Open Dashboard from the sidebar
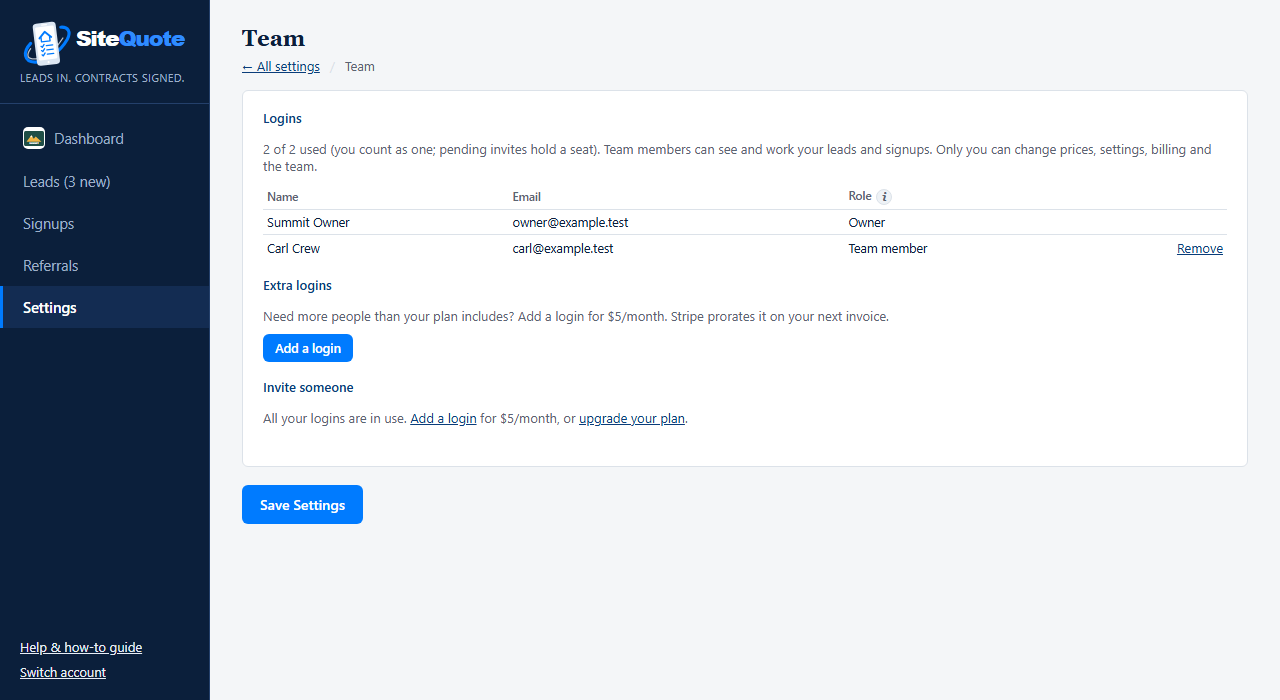1280x700 pixels. (105, 139)
